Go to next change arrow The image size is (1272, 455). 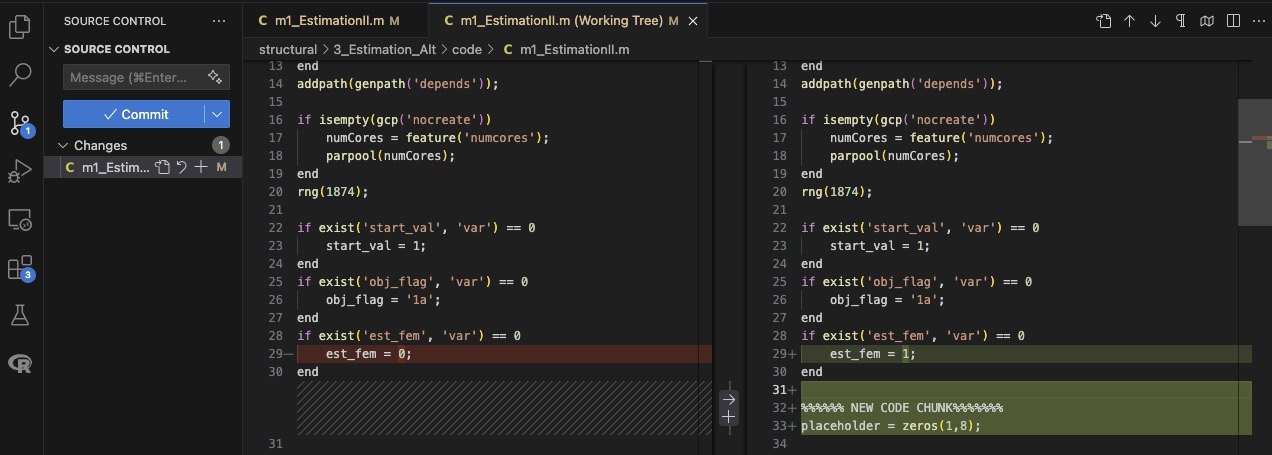coord(1155,20)
